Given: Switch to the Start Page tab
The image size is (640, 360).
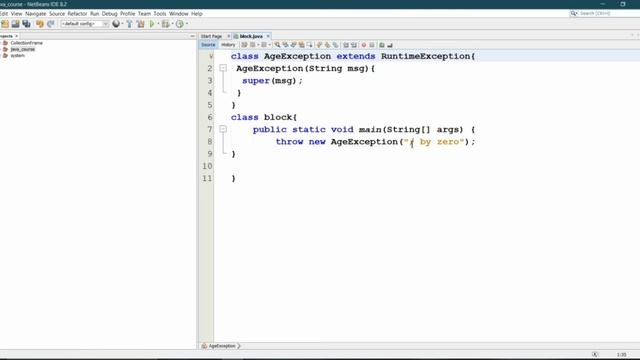Looking at the screenshot, I should [x=211, y=36].
